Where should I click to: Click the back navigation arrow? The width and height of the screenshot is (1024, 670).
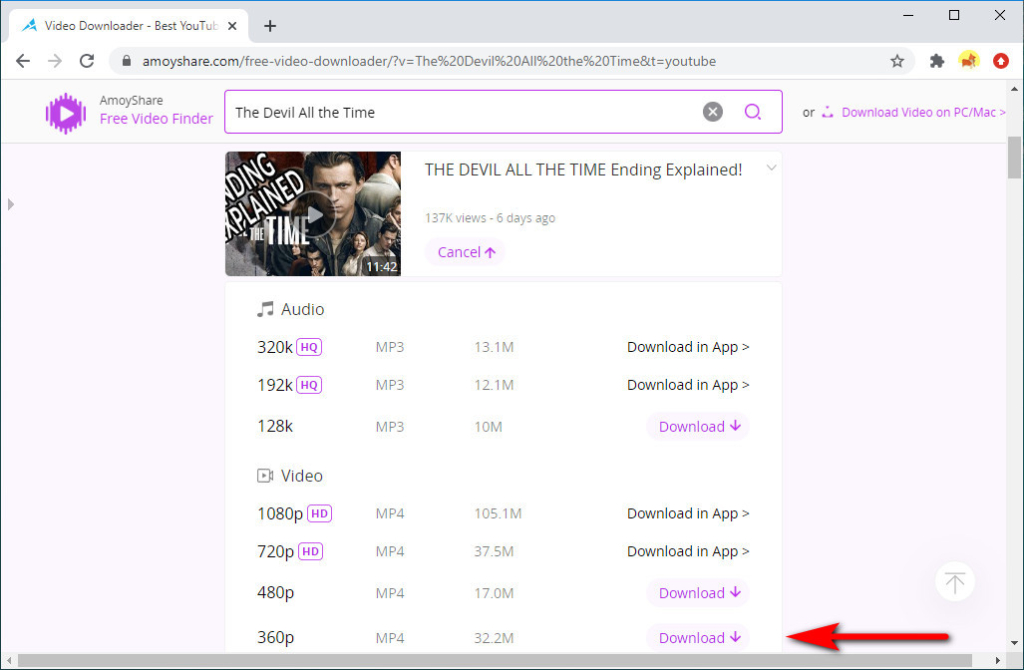point(23,60)
